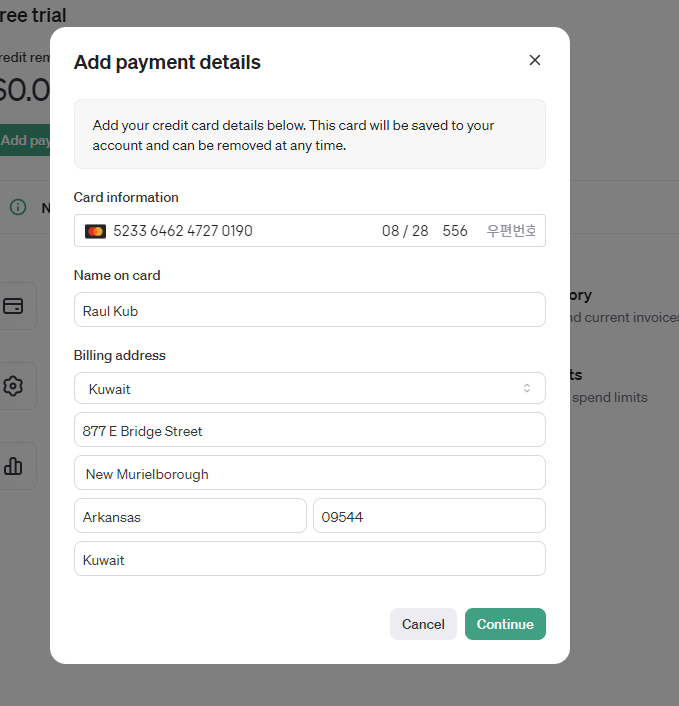Click the postal code placeholder field
The height and width of the screenshot is (706, 679).
tap(511, 231)
